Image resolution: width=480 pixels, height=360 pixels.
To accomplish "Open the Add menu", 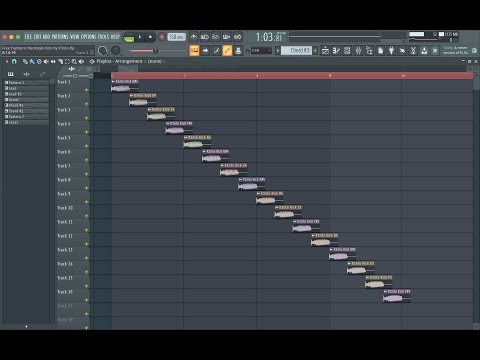I will [46, 37].
